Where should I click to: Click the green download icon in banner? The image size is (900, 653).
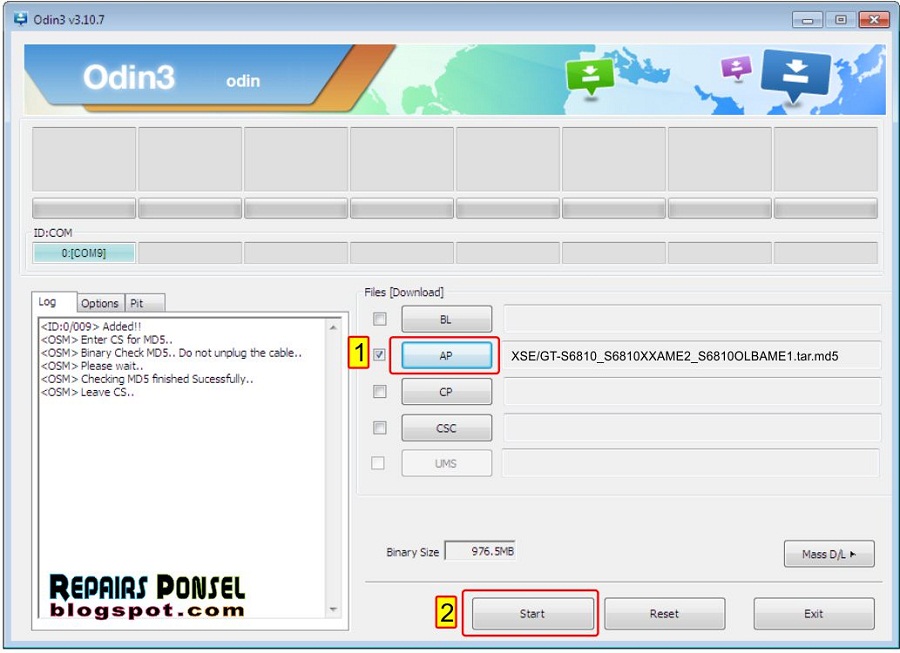[x=589, y=77]
